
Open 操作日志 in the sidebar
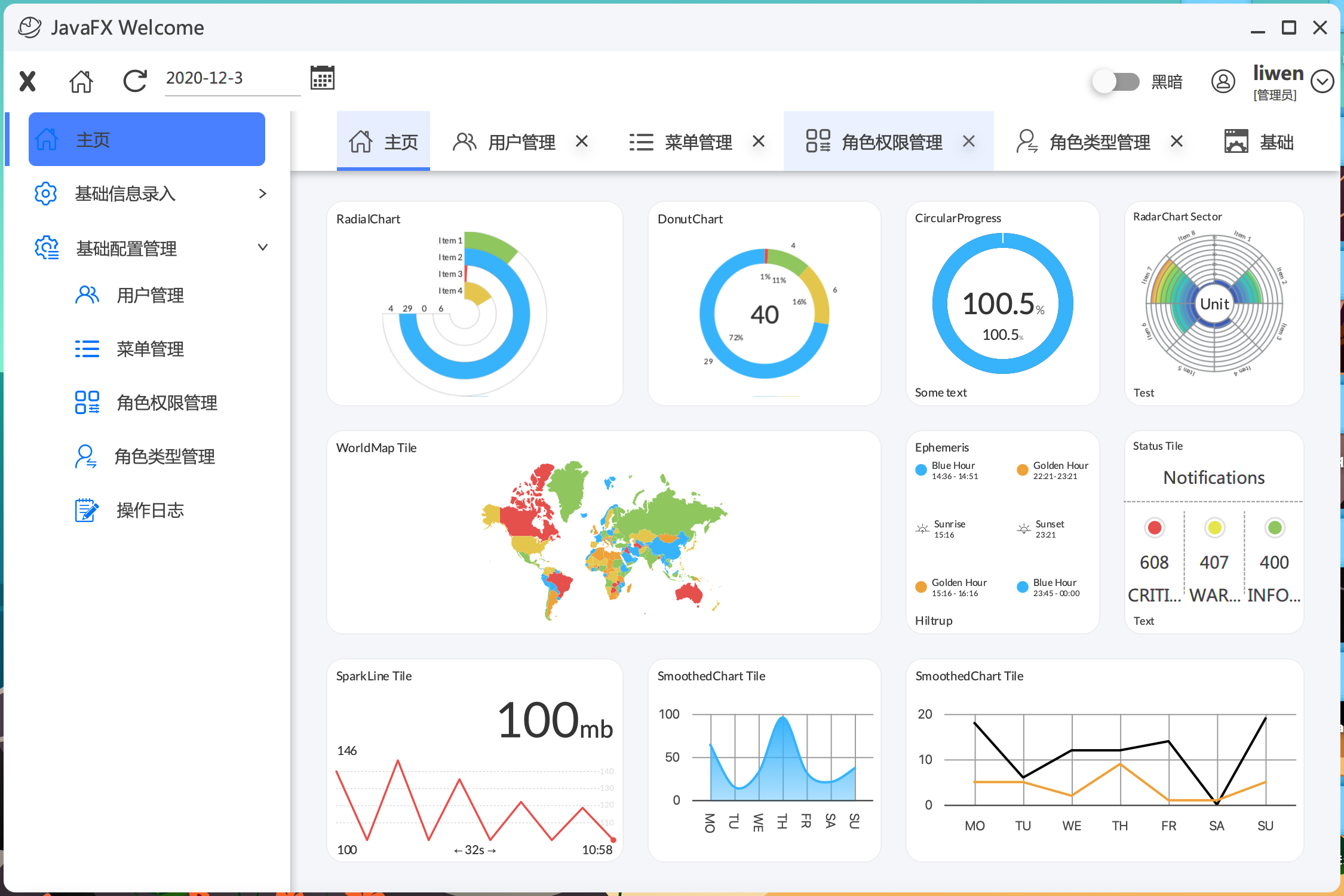pyautogui.click(x=149, y=510)
